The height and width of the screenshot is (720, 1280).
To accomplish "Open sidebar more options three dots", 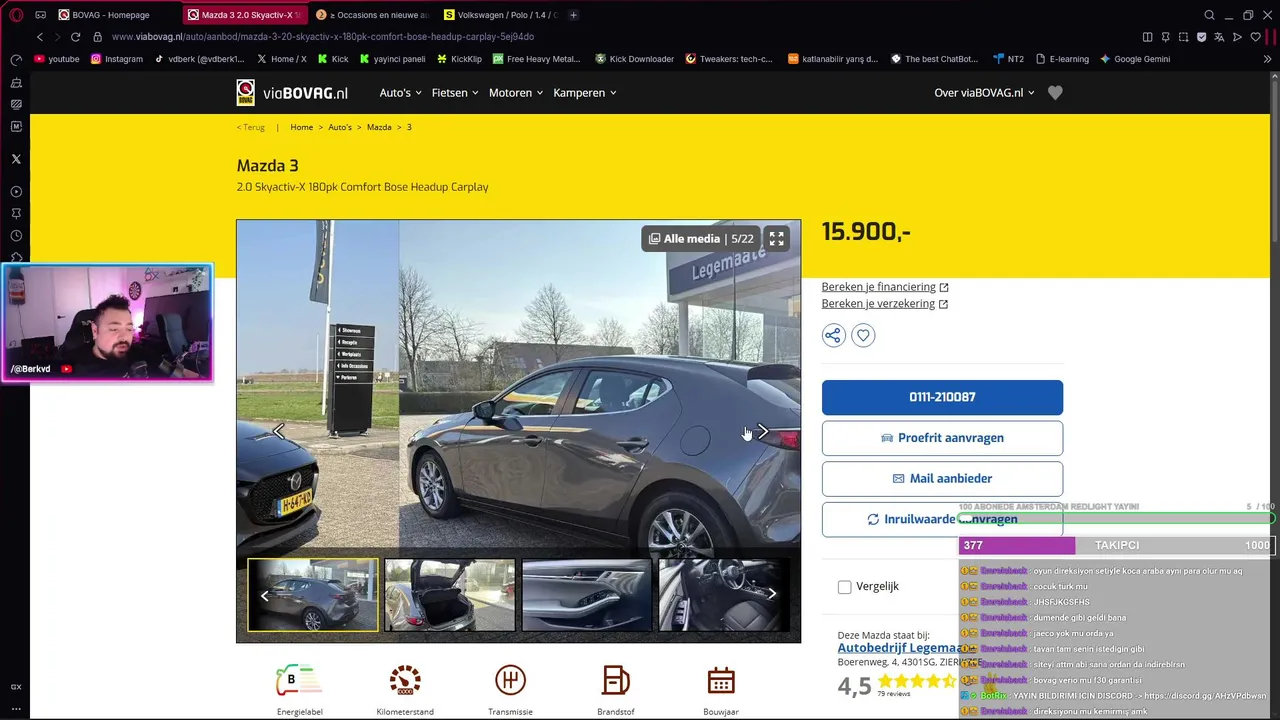I will 16,708.
